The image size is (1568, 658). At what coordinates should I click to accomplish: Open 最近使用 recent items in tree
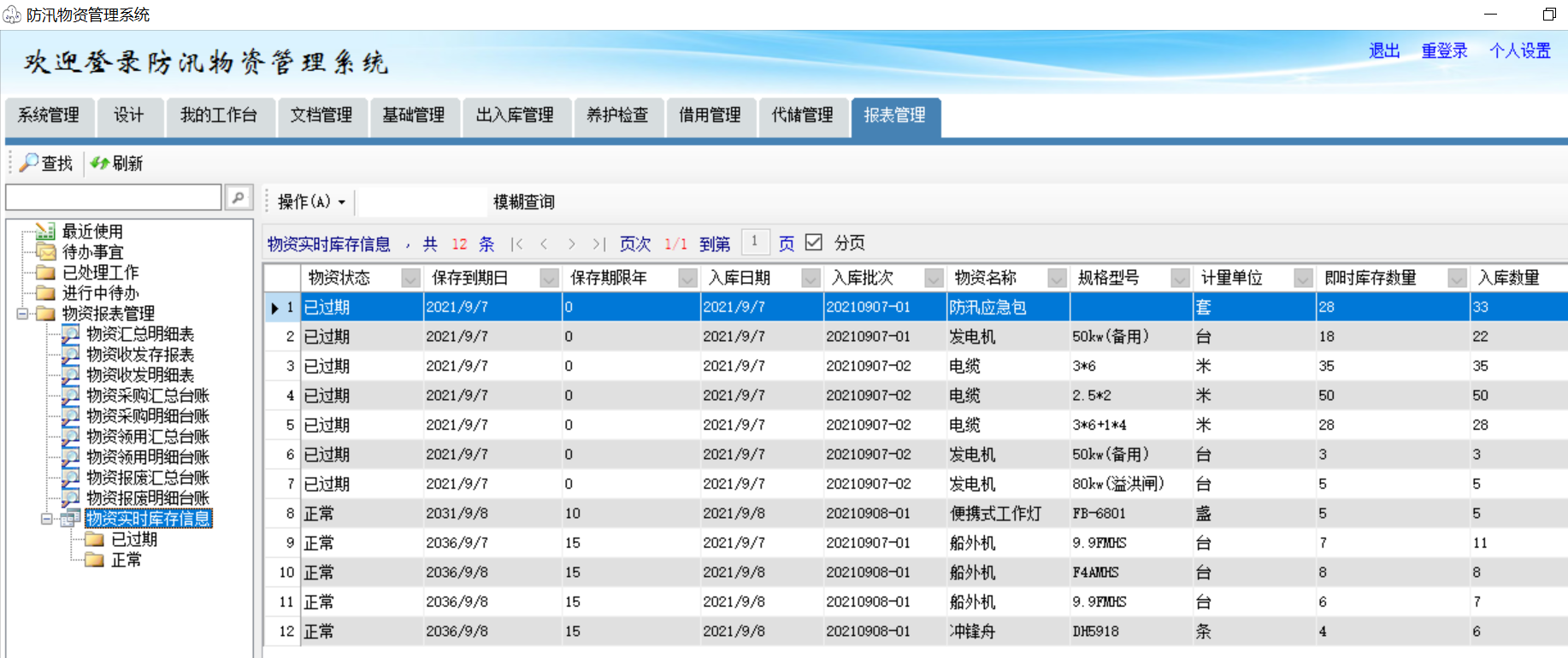91,232
